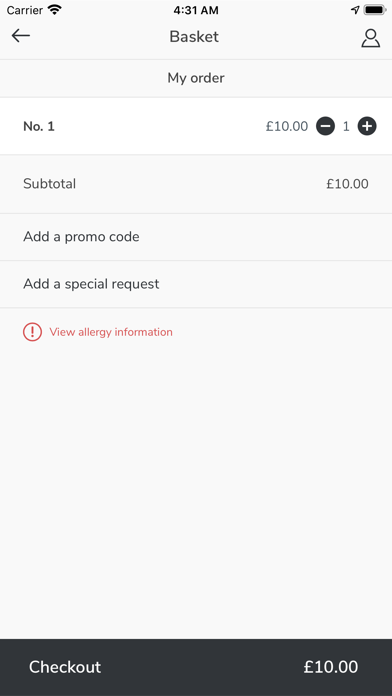Open the user profile icon
The width and height of the screenshot is (392, 696).
point(370,38)
